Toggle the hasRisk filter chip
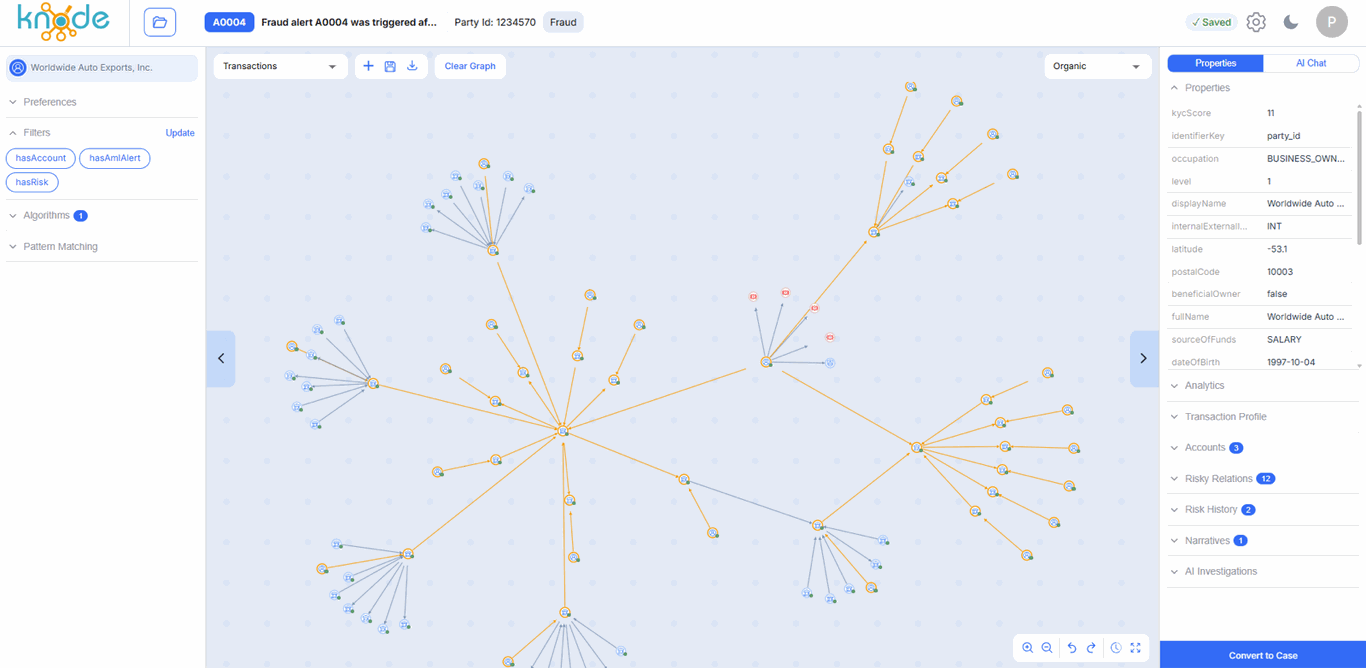1366x668 pixels. pyautogui.click(x=32, y=182)
